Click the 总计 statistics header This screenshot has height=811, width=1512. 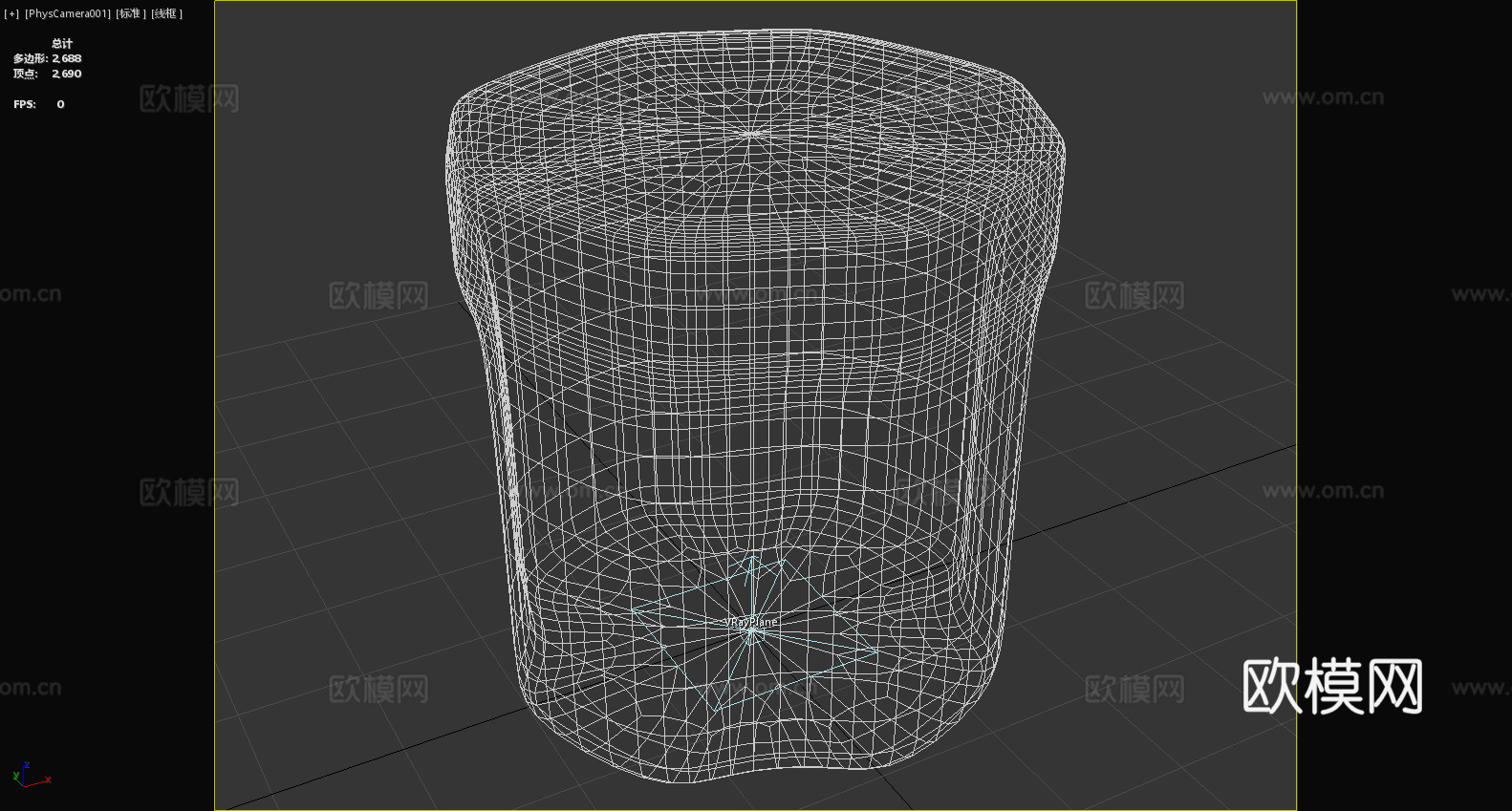coord(62,43)
